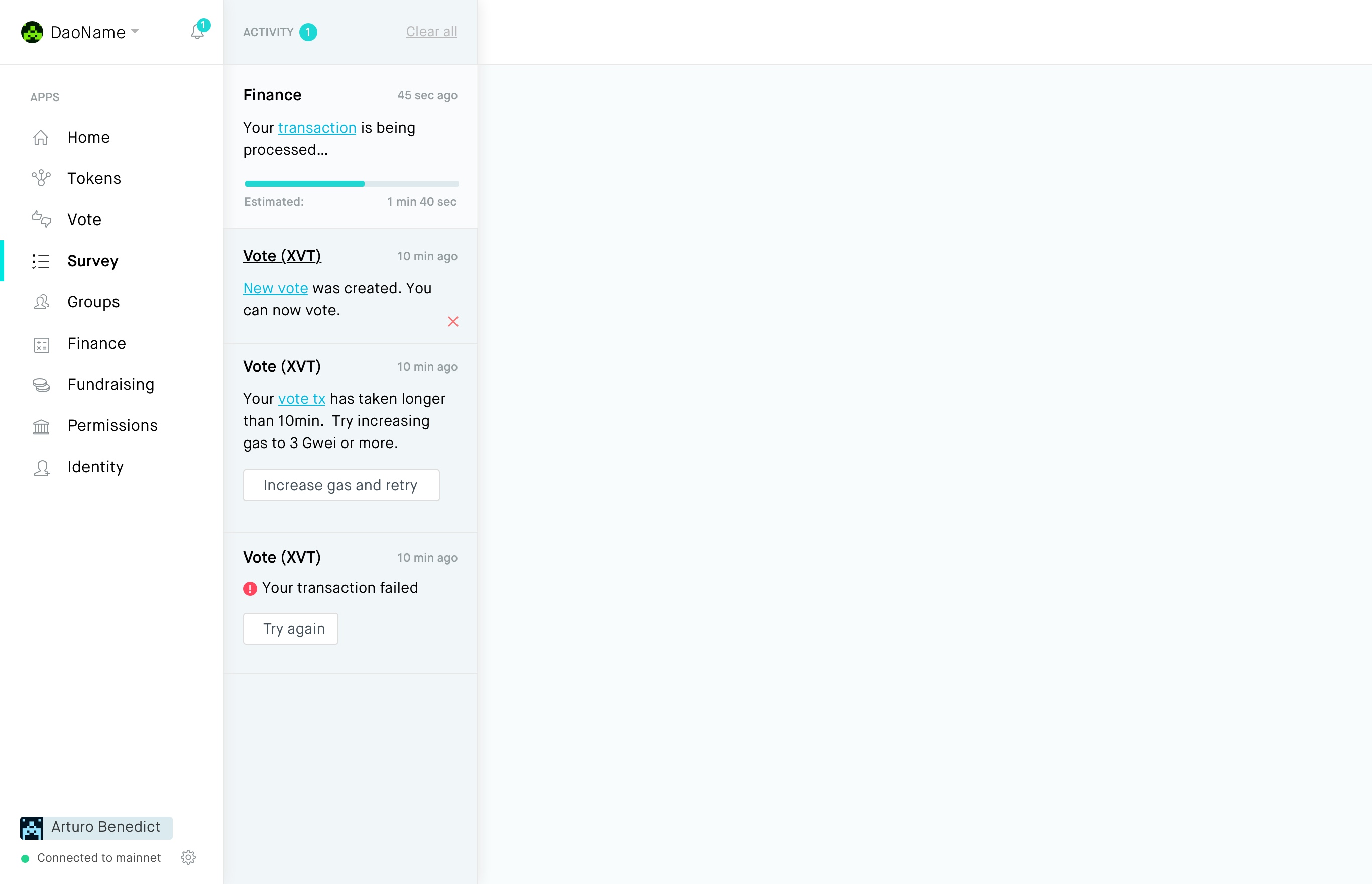Viewport: 1372px width, 884px height.
Task: Click the Permissions building icon
Action: click(x=41, y=426)
